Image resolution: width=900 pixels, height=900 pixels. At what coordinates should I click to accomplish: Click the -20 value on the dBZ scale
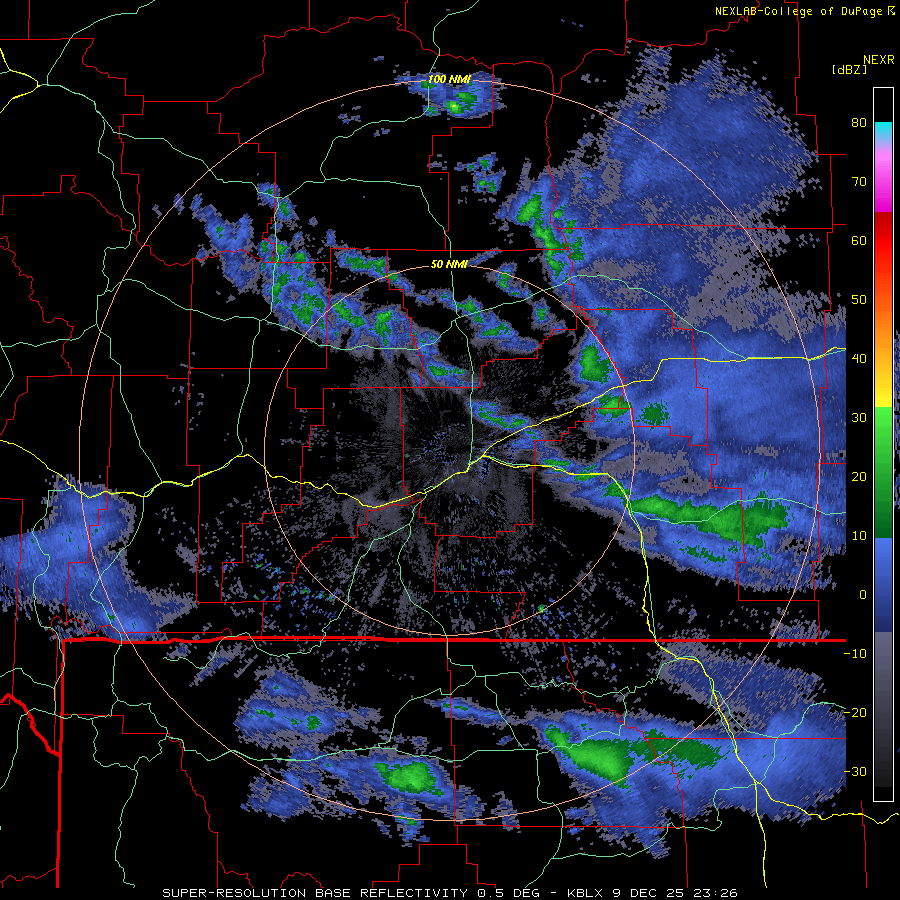(855, 712)
